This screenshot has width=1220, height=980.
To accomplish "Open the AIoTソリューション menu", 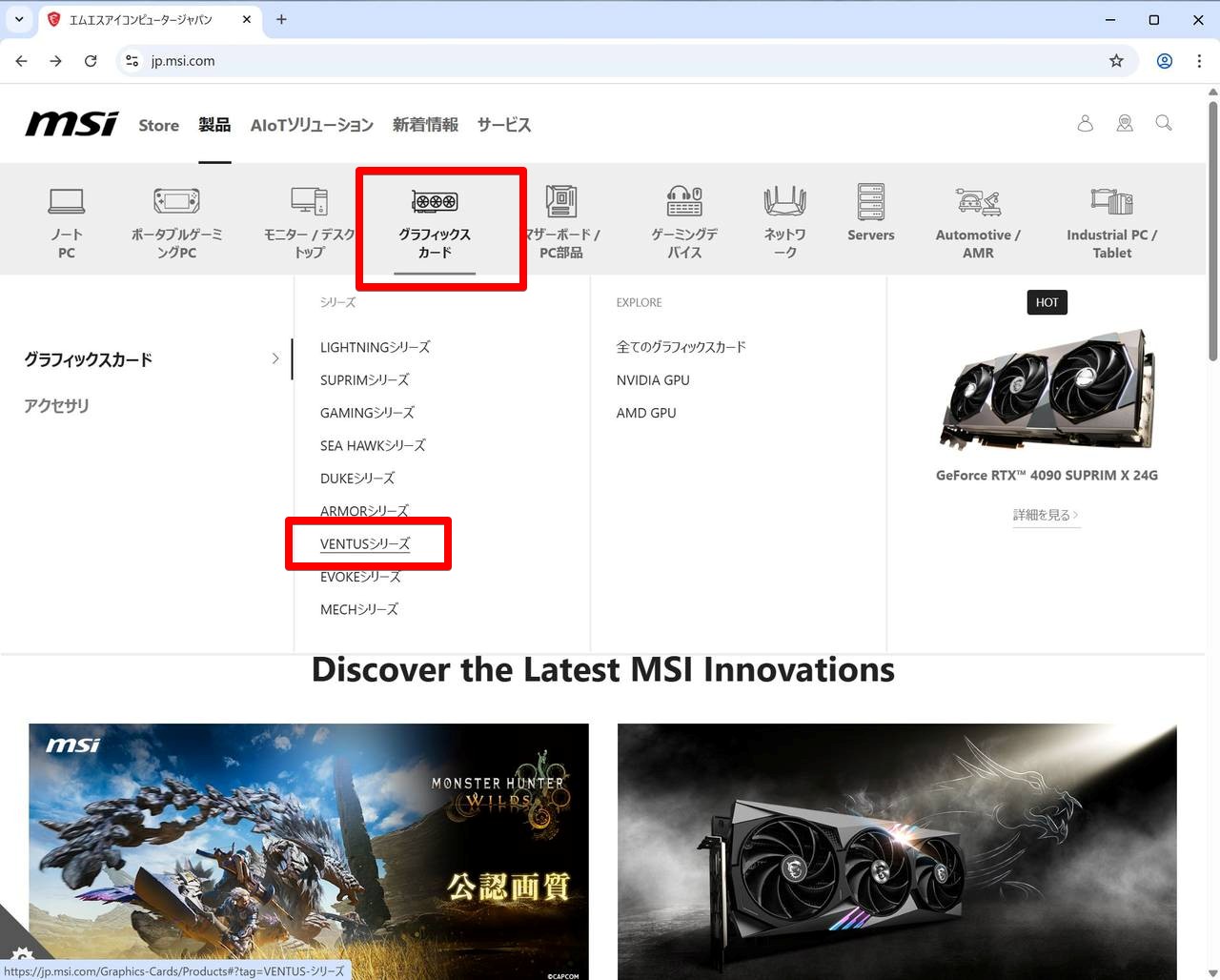I will [312, 125].
